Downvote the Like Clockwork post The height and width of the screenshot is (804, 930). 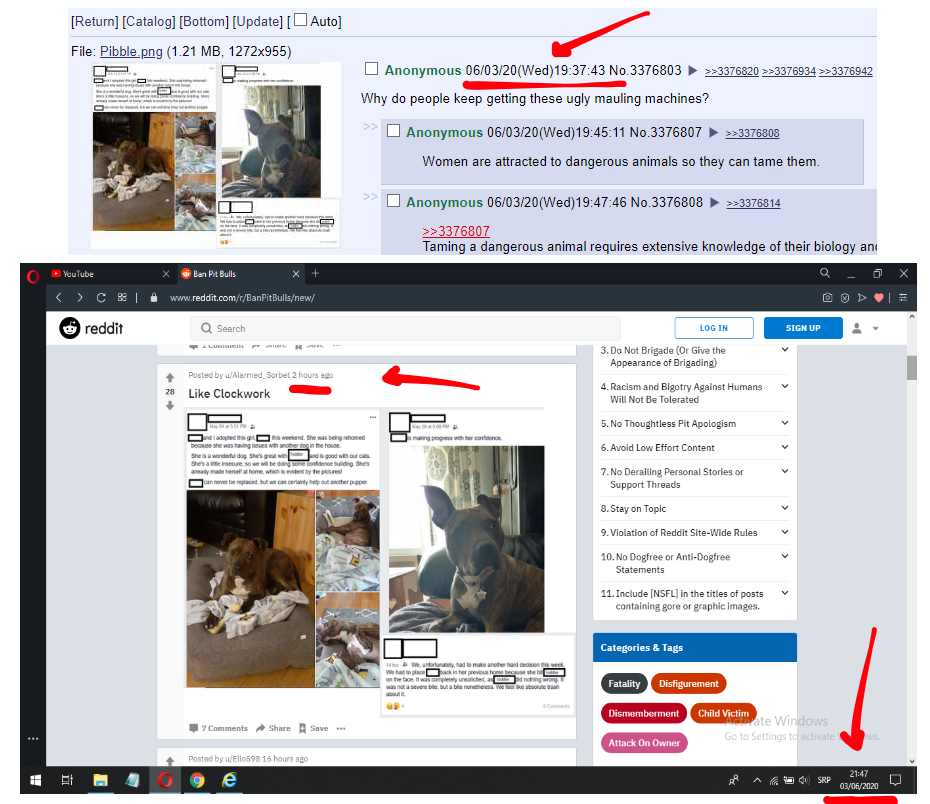170,406
